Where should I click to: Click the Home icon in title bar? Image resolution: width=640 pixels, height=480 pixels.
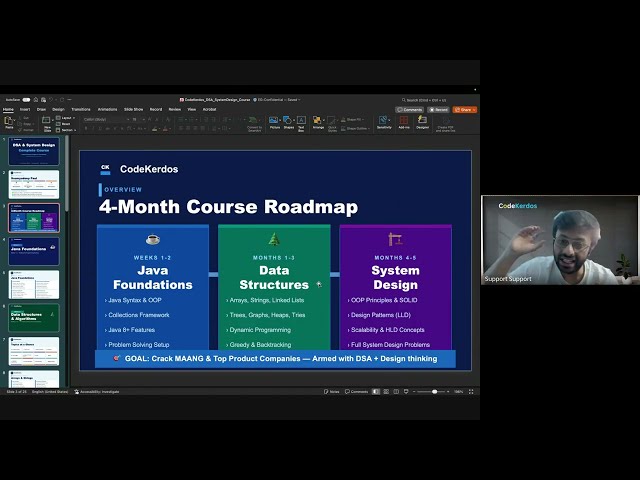36,100
